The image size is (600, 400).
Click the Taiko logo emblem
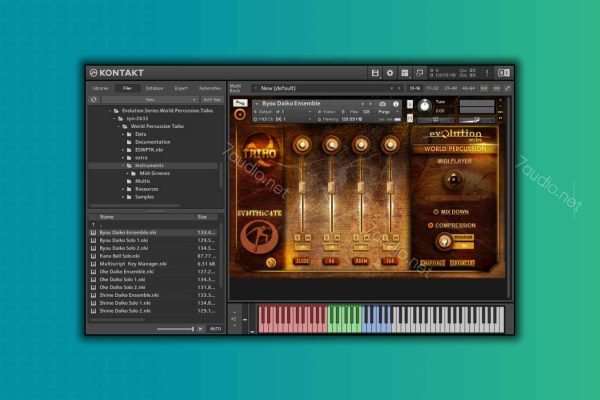[260, 150]
